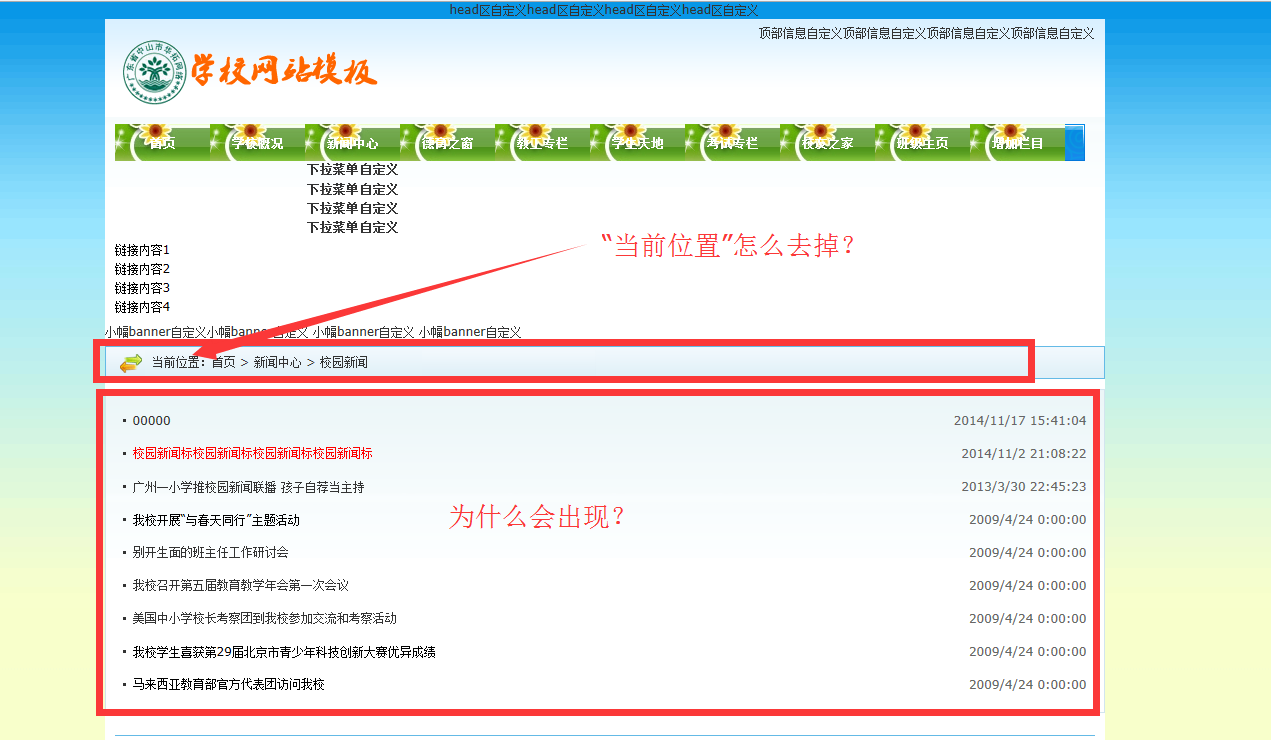
Task: Open the red highlighted 校园新闻标 news headline
Action: (x=252, y=454)
